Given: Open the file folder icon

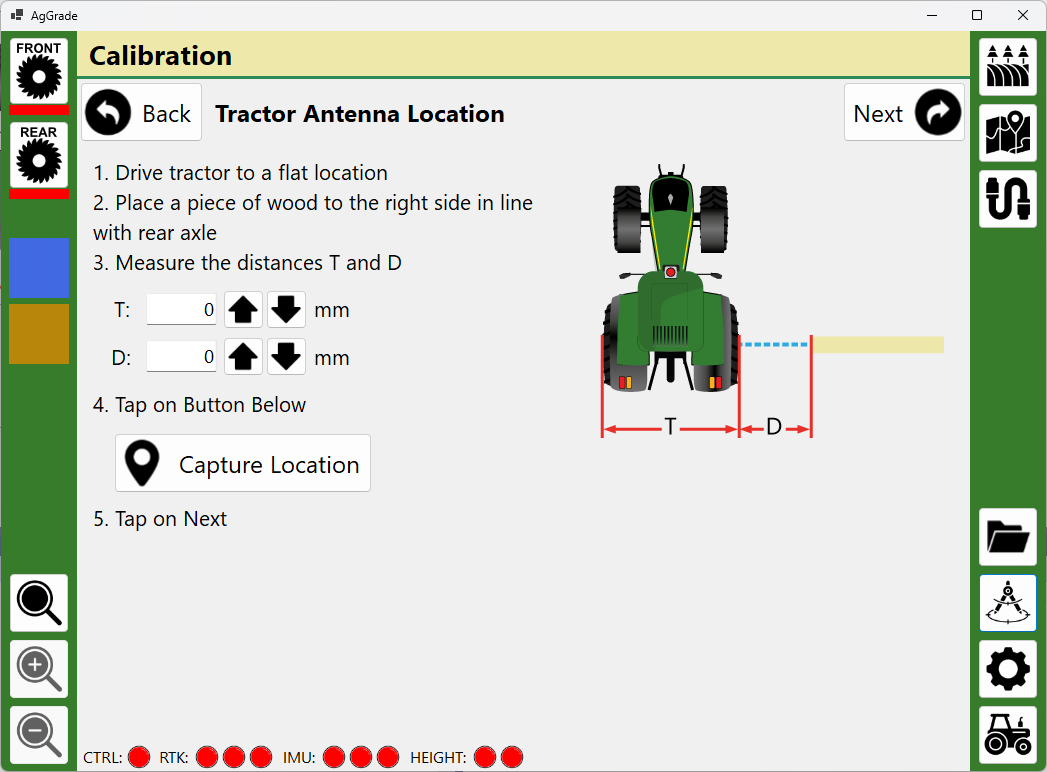Looking at the screenshot, I should [1007, 537].
